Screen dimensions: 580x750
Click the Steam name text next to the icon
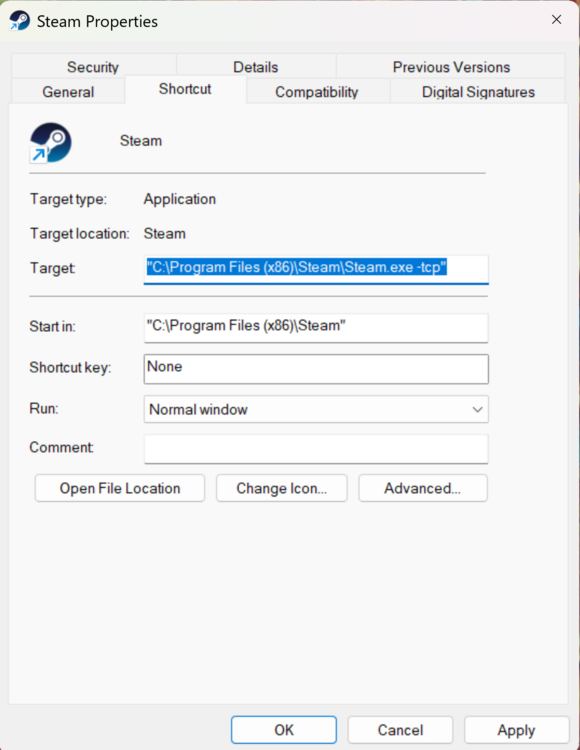(x=141, y=141)
